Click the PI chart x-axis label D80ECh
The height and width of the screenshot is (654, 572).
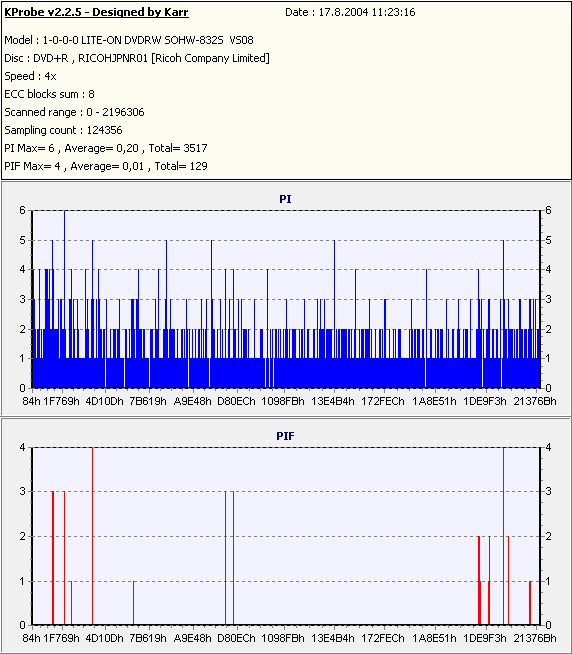point(237,401)
